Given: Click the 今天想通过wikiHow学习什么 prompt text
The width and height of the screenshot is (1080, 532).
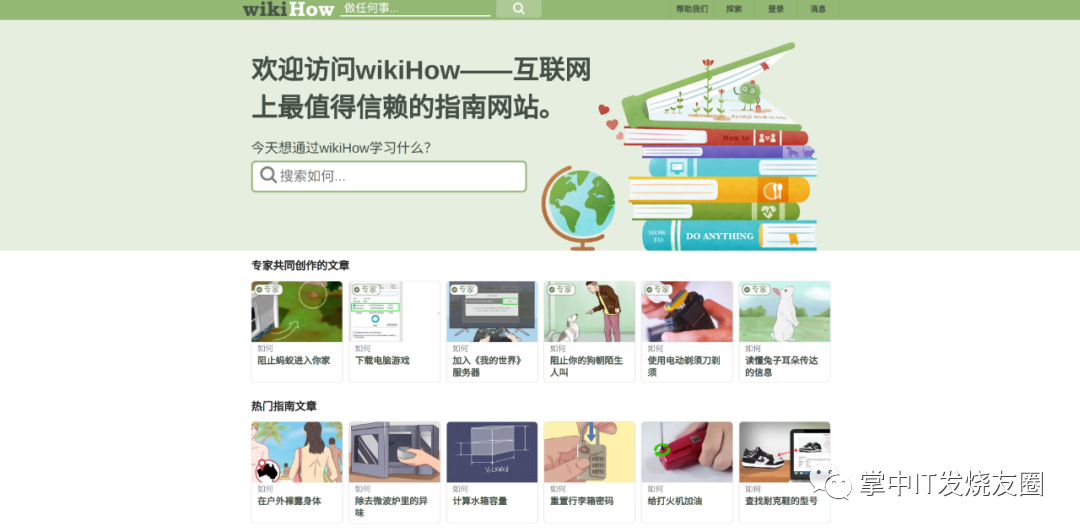Looking at the screenshot, I should pos(341,147).
